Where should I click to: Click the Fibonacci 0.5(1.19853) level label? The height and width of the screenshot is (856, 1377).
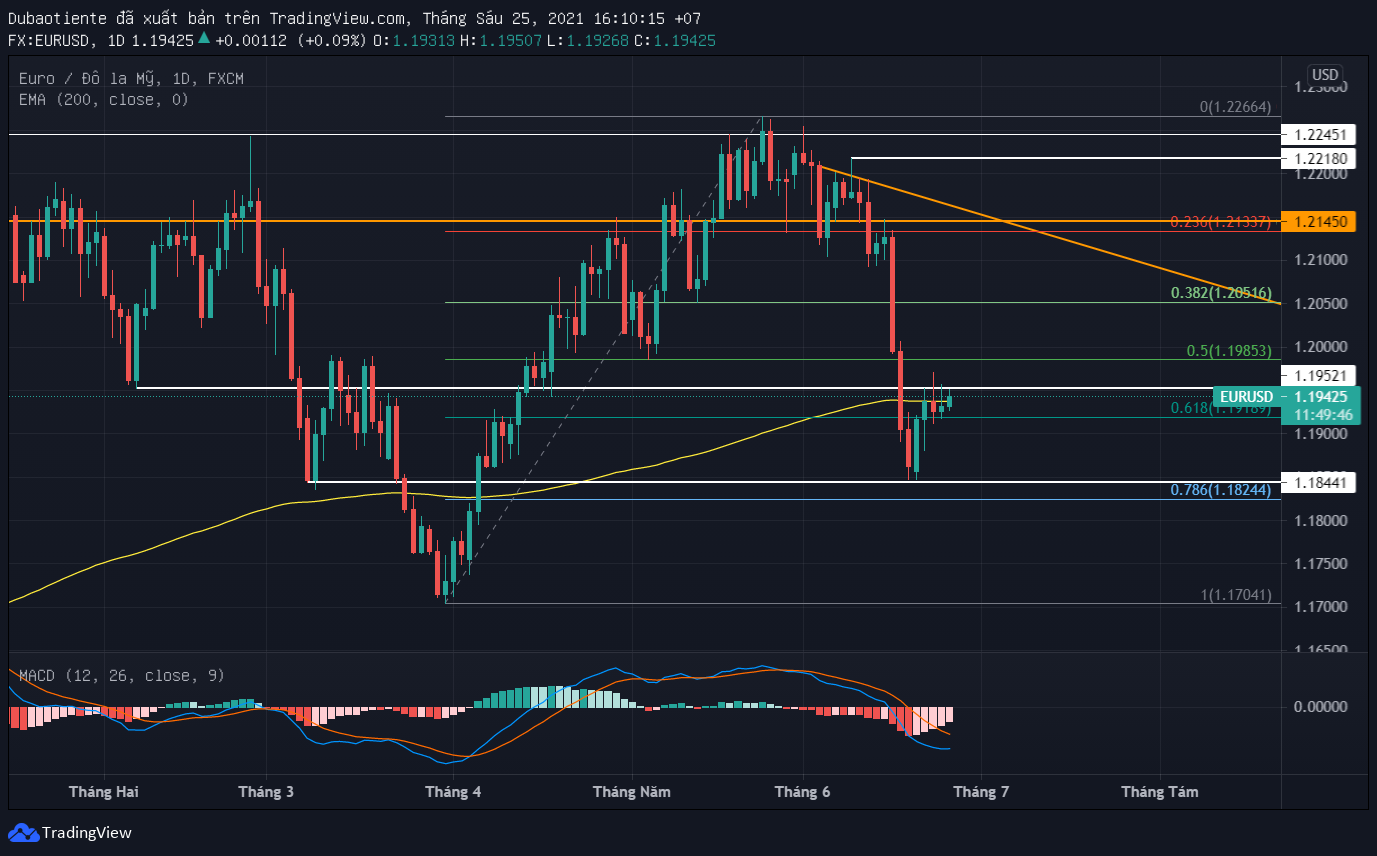(1229, 351)
